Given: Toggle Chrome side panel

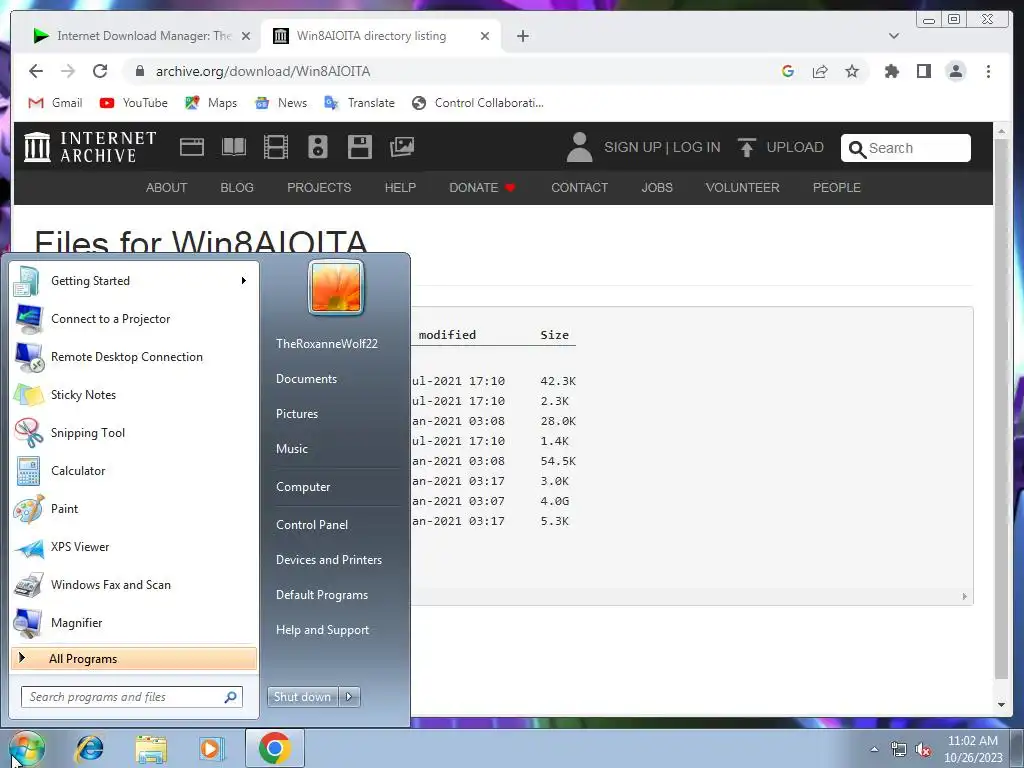Looking at the screenshot, I should tap(923, 71).
